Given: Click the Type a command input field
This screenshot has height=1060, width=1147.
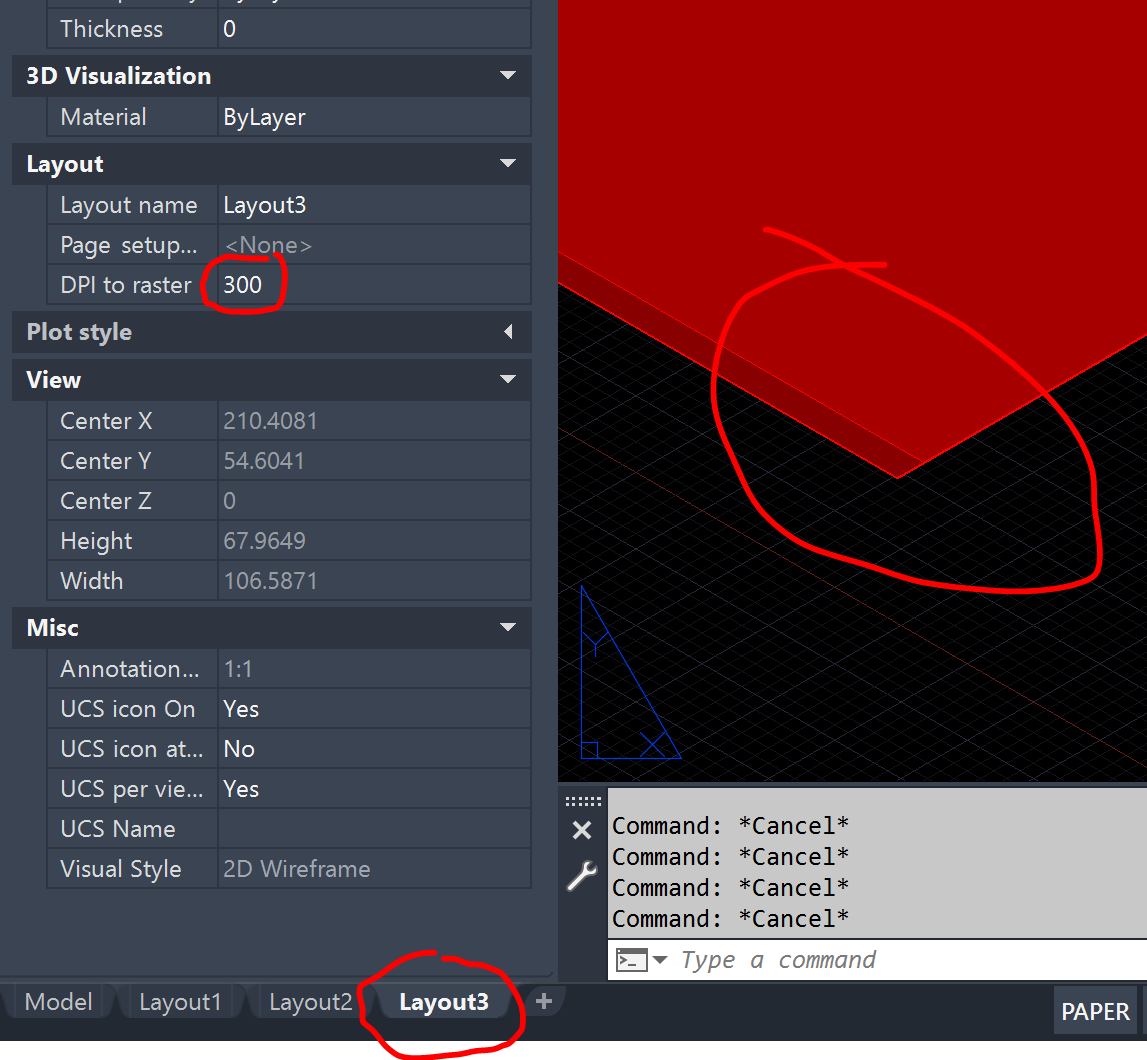Looking at the screenshot, I should coord(800,959).
